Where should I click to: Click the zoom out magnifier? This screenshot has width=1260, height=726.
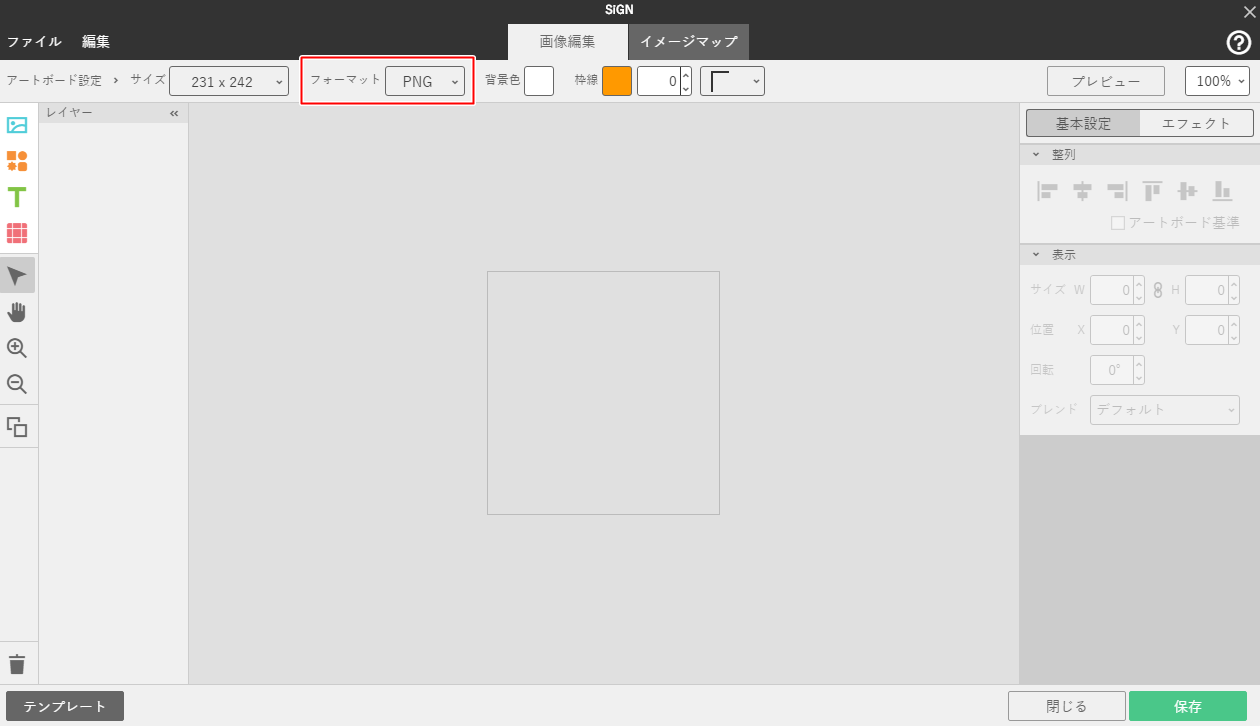[x=17, y=384]
